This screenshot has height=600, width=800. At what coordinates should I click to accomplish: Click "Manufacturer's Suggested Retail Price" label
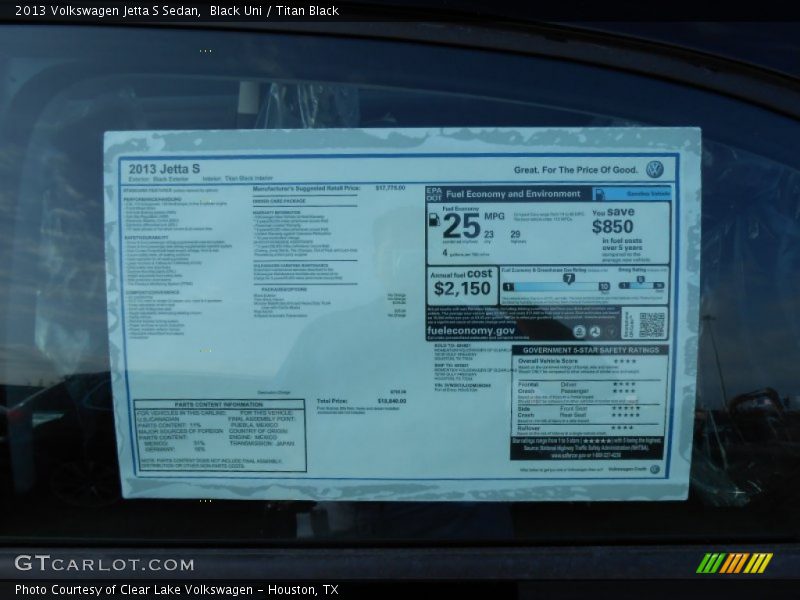(306, 188)
